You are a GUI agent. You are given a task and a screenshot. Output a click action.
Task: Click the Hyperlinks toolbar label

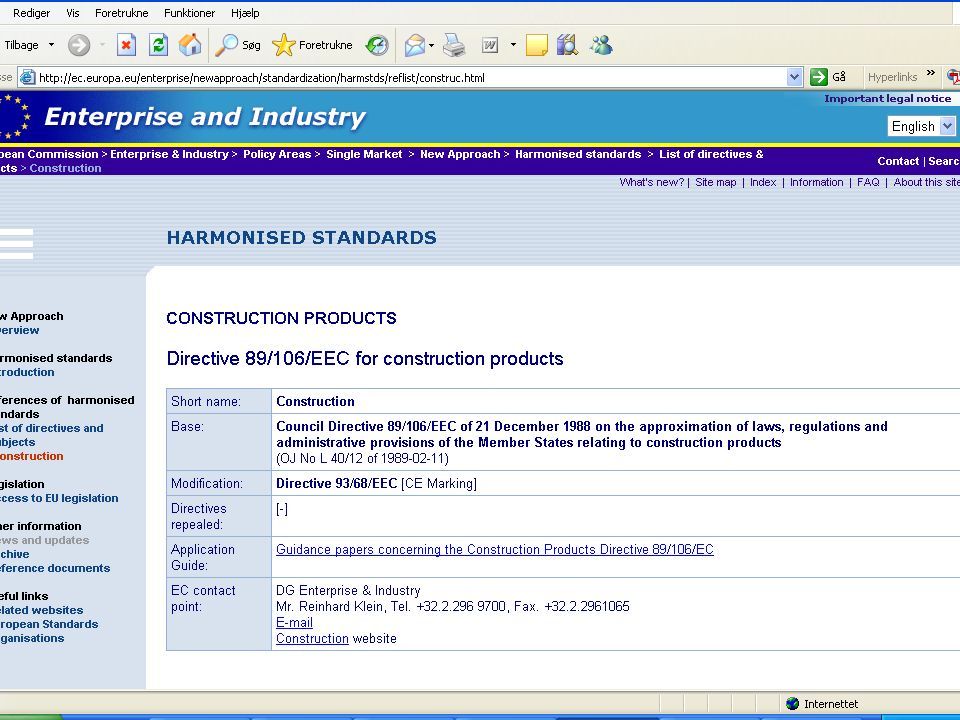click(x=892, y=77)
